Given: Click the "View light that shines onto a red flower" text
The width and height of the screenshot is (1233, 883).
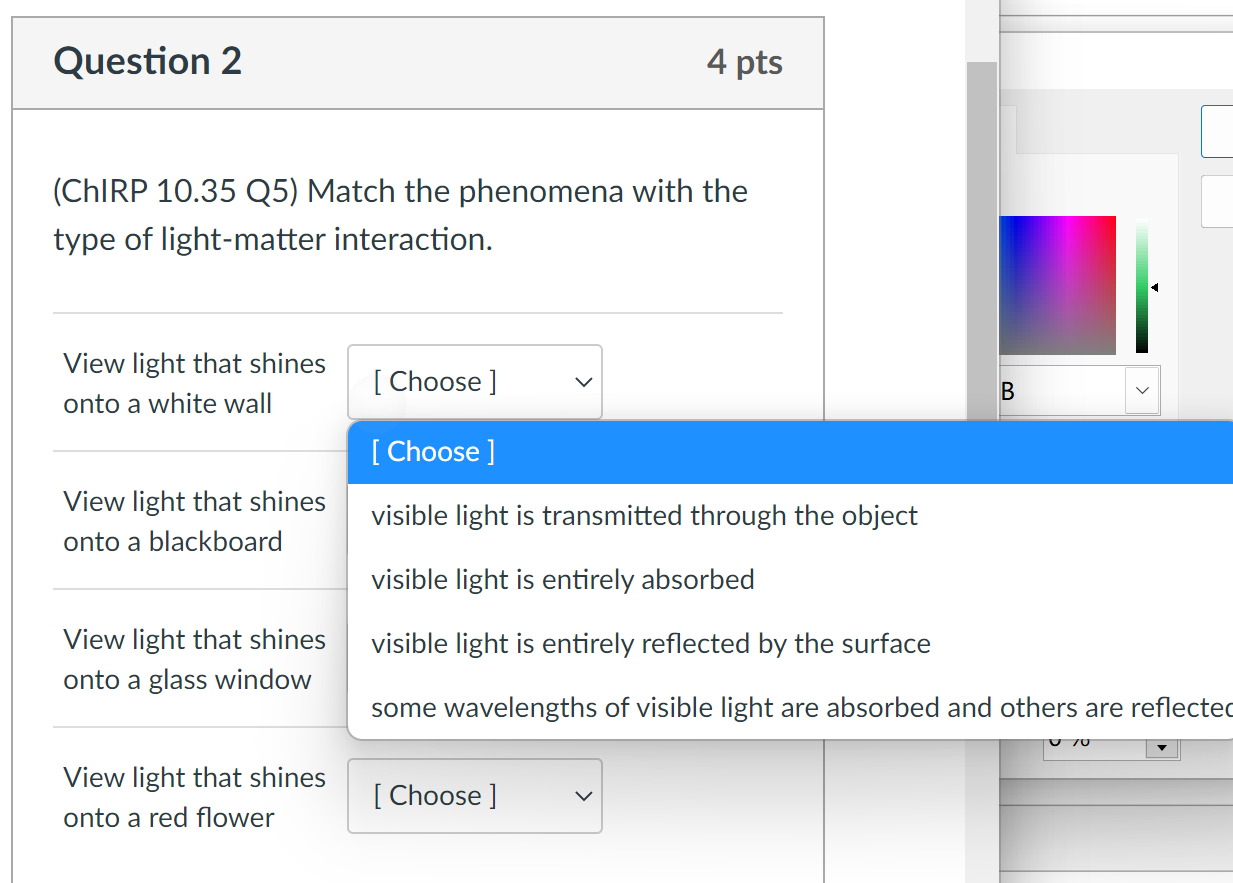Looking at the screenshot, I should click(194, 797).
